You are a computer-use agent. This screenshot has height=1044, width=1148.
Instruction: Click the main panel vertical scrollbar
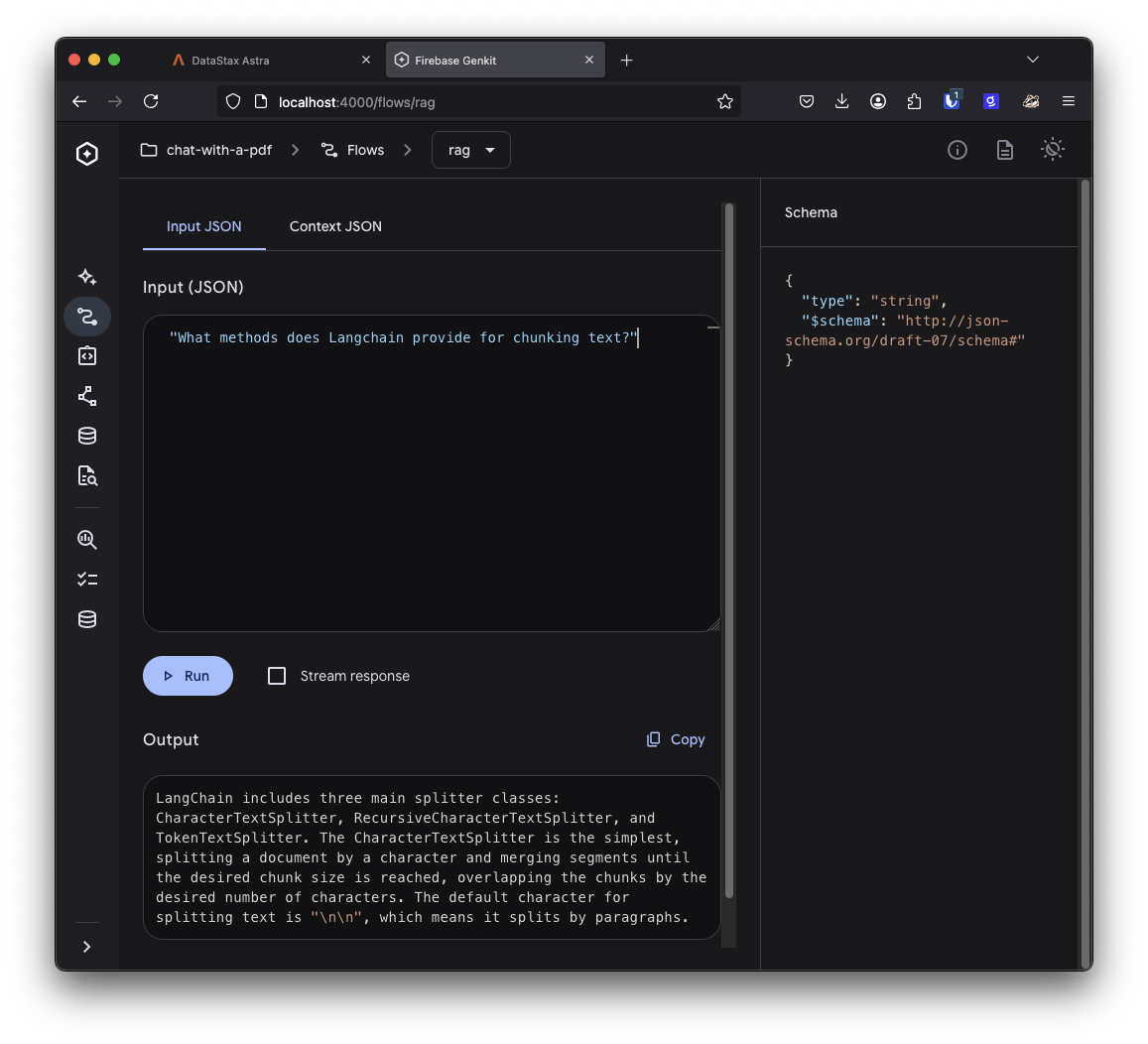coord(729,551)
